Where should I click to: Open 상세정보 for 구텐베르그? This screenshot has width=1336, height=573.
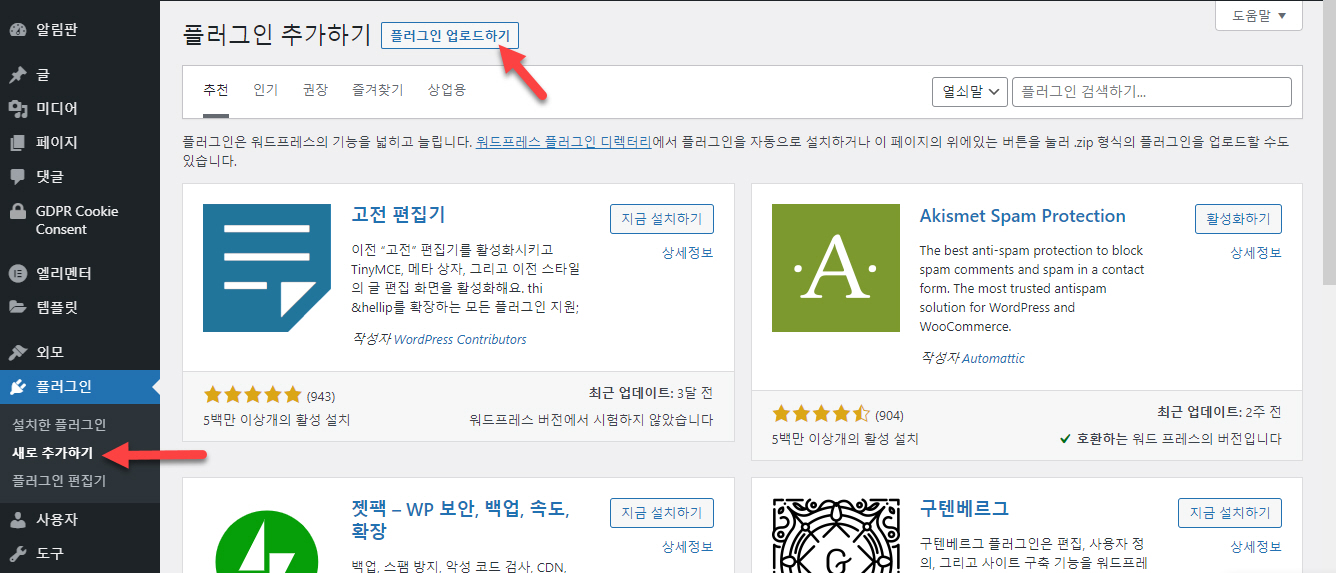[x=1256, y=547]
